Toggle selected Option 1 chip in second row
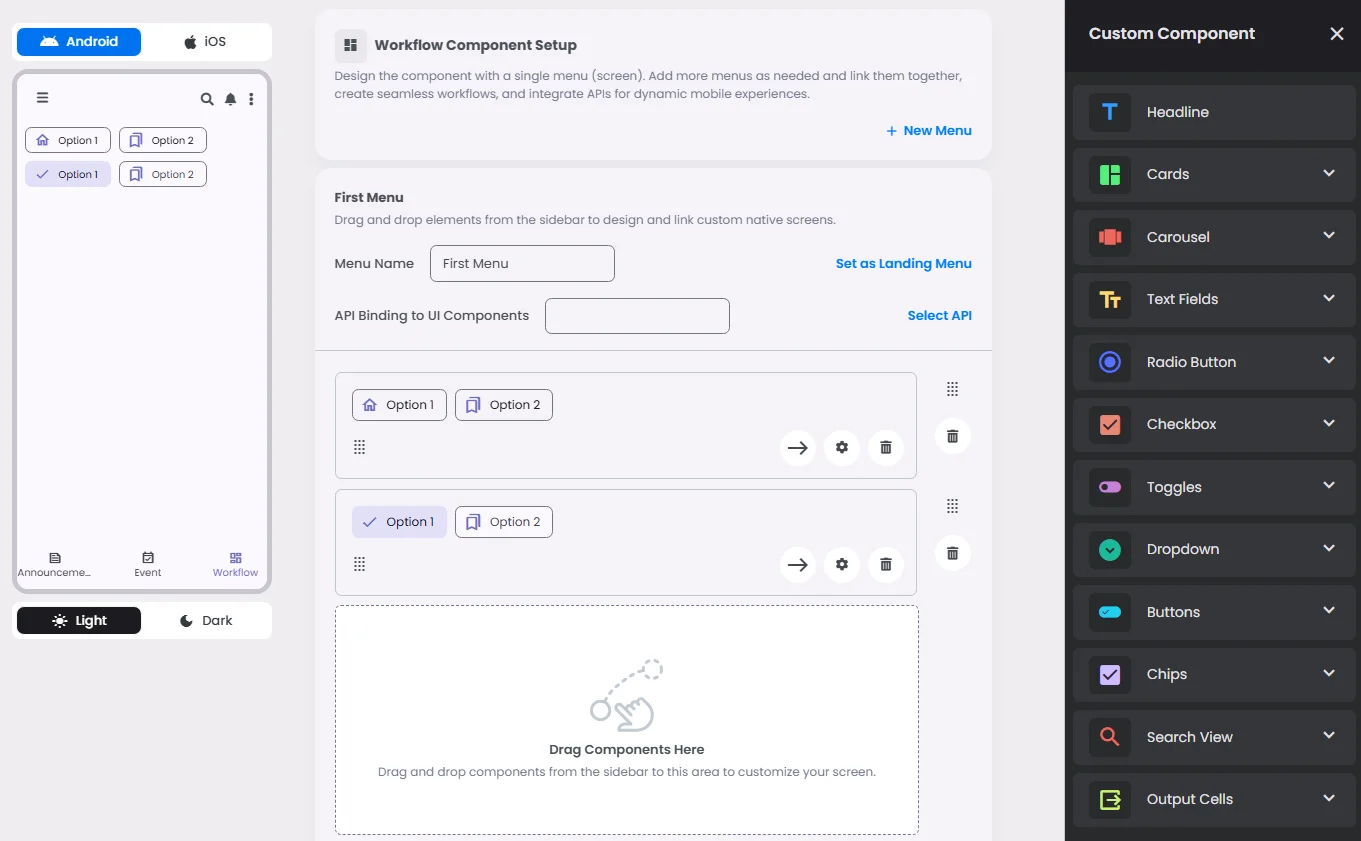 tap(399, 522)
